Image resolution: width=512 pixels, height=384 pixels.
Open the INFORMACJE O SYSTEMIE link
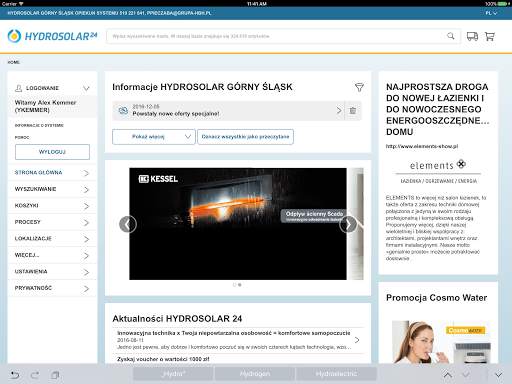click(x=39, y=125)
